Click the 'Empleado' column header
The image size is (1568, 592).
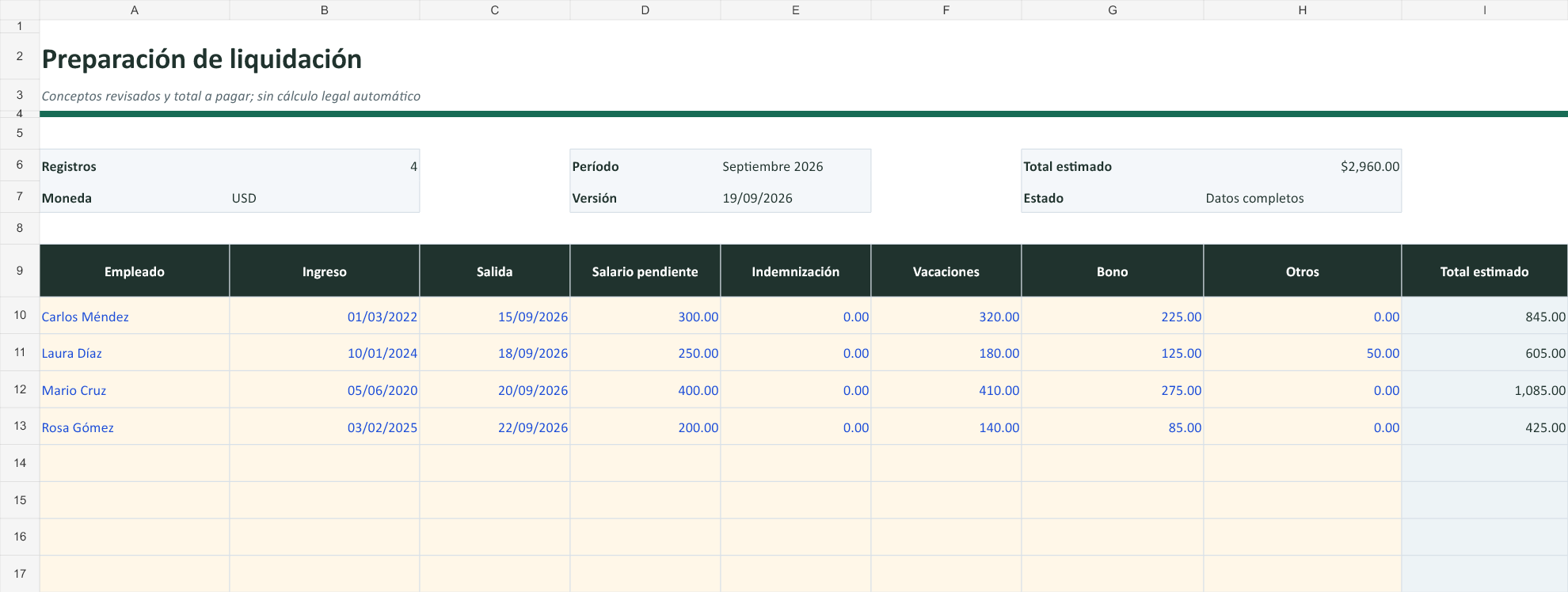pyautogui.click(x=135, y=271)
